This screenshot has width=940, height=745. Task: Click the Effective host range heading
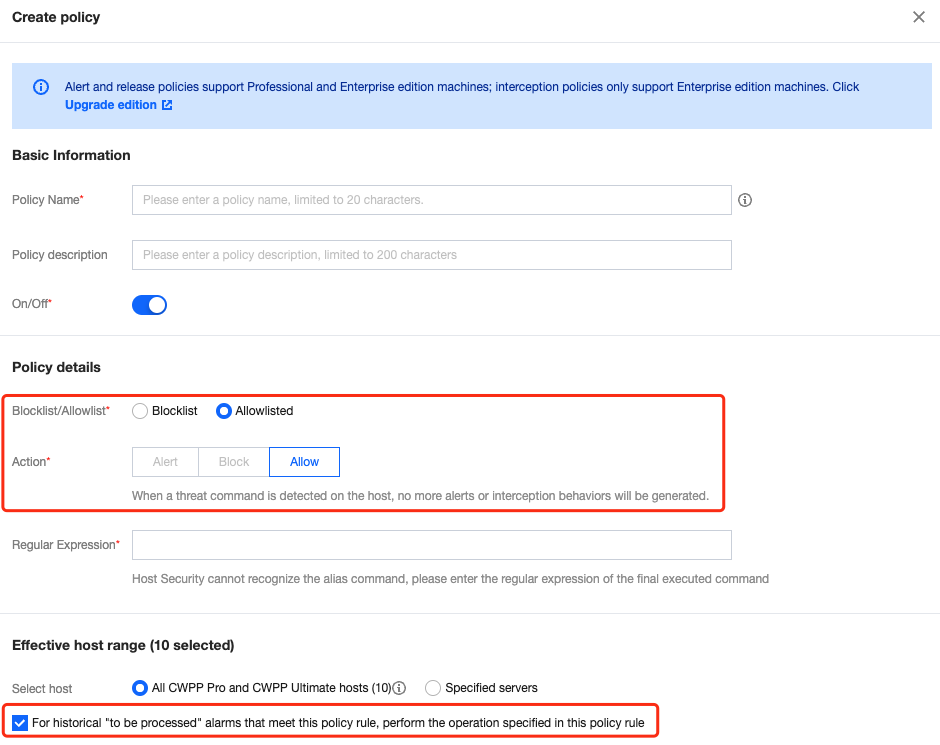pyautogui.click(x=122, y=645)
